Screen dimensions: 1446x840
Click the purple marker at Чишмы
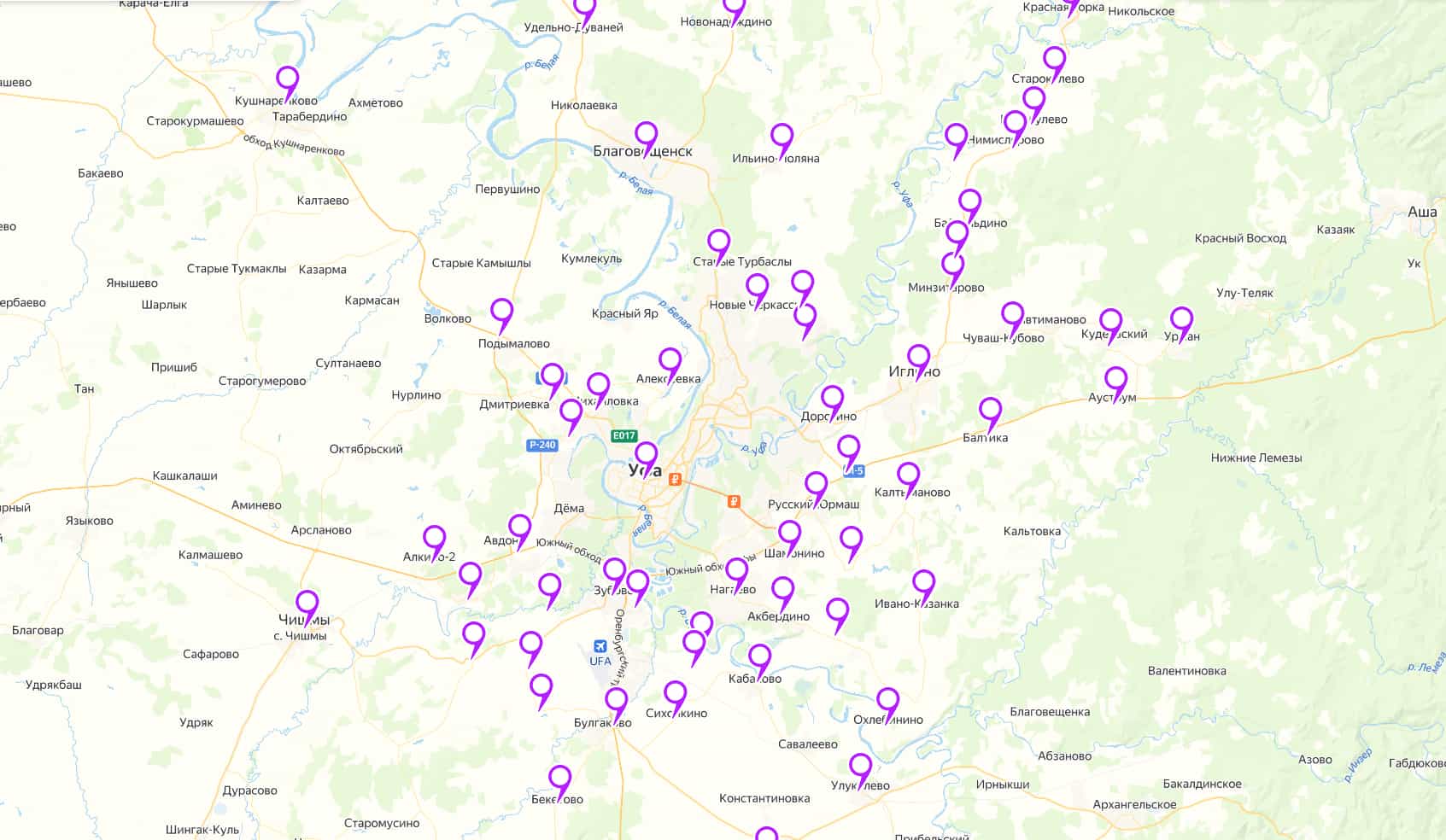[x=307, y=607]
